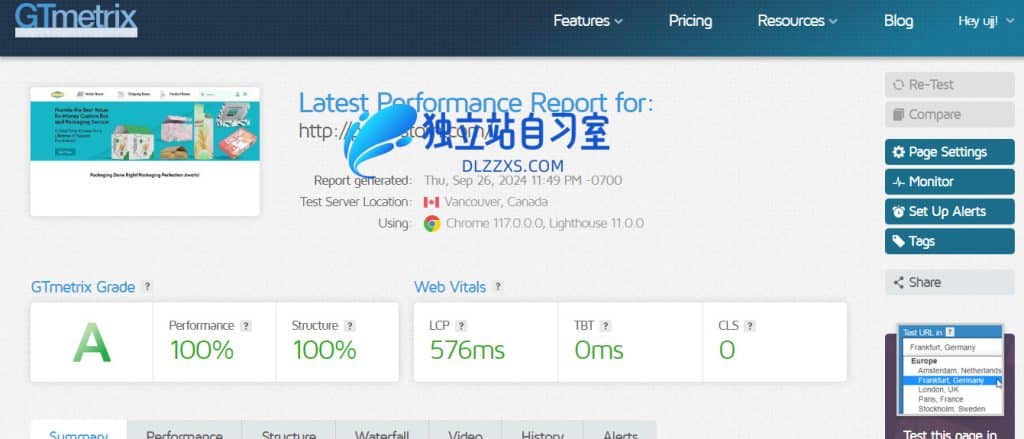Screen dimensions: 1024x439
Task: Click the 100% Performance score
Action: click(x=202, y=350)
